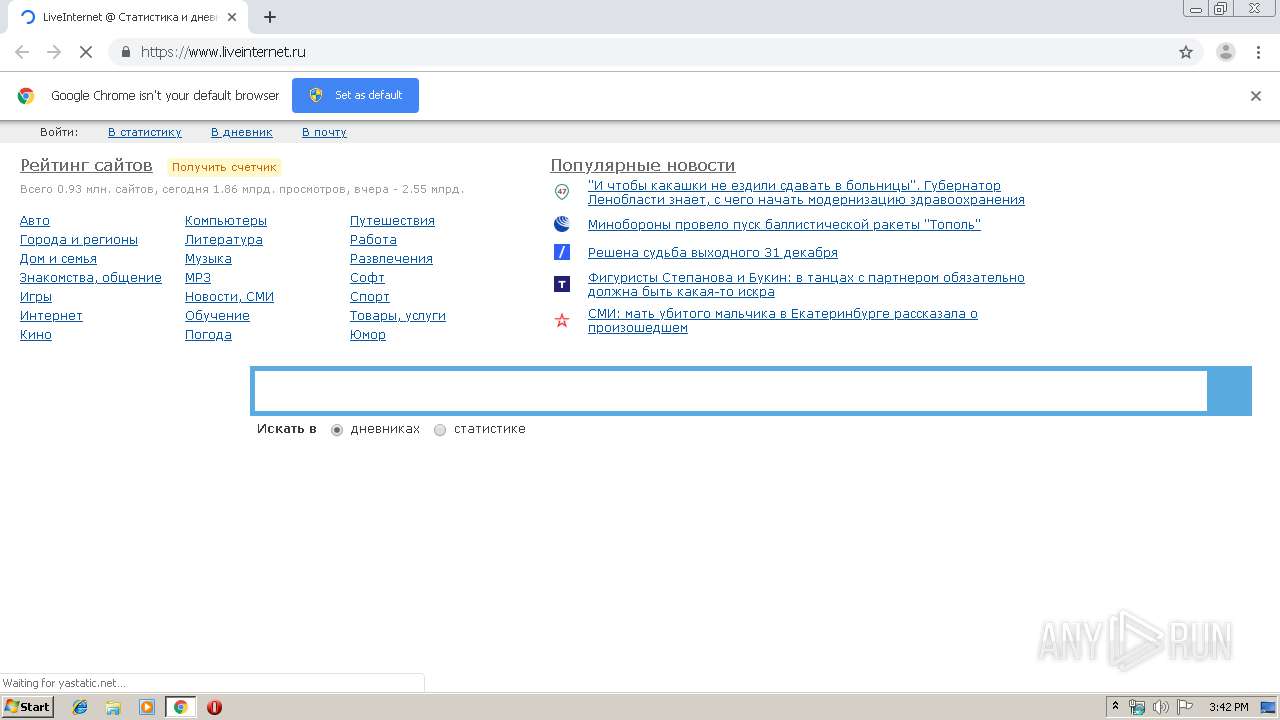The width and height of the screenshot is (1280, 720).
Task: Open news icon beside Ленобласти headline
Action: [x=562, y=192]
